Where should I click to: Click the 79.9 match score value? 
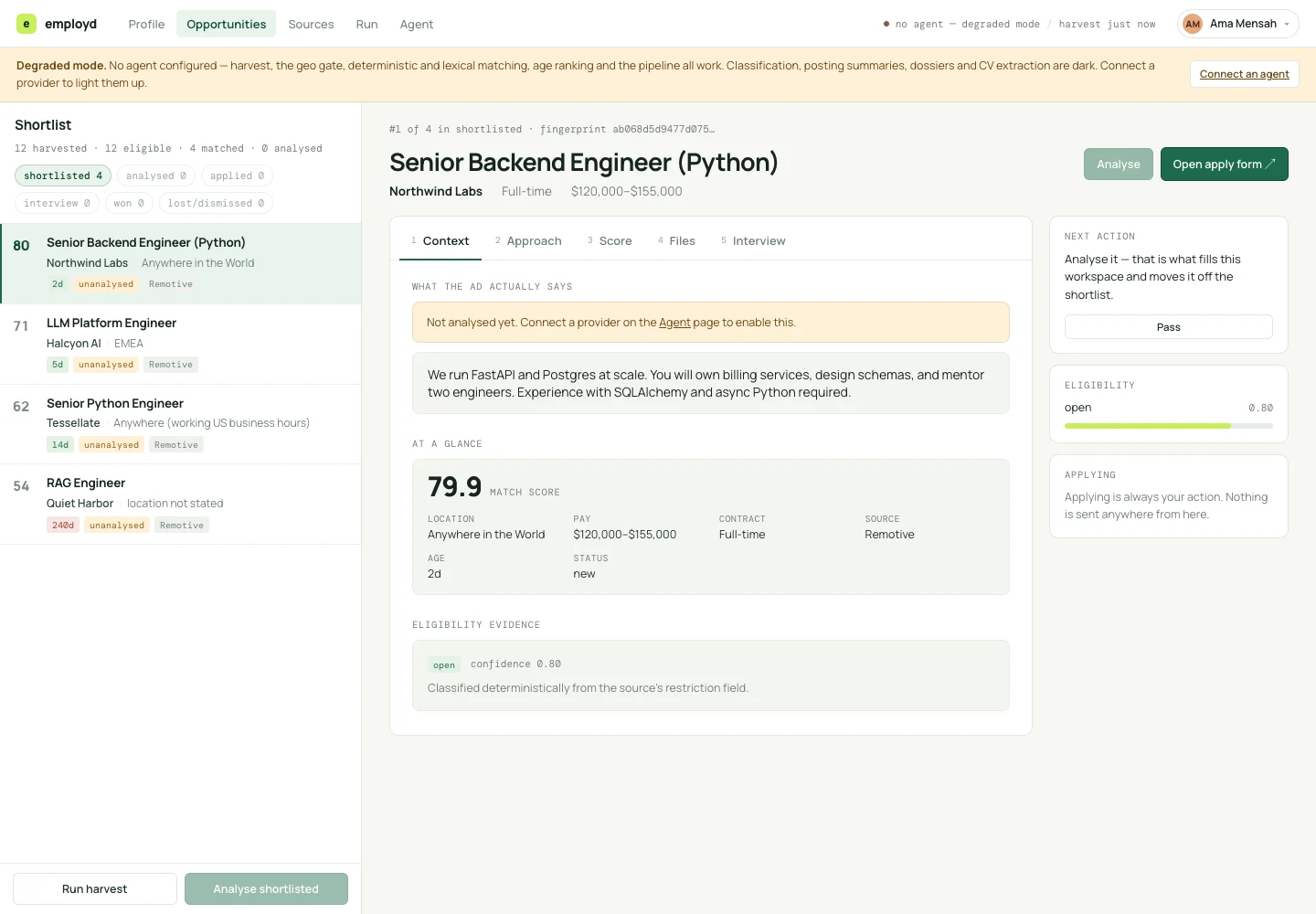pyautogui.click(x=454, y=486)
